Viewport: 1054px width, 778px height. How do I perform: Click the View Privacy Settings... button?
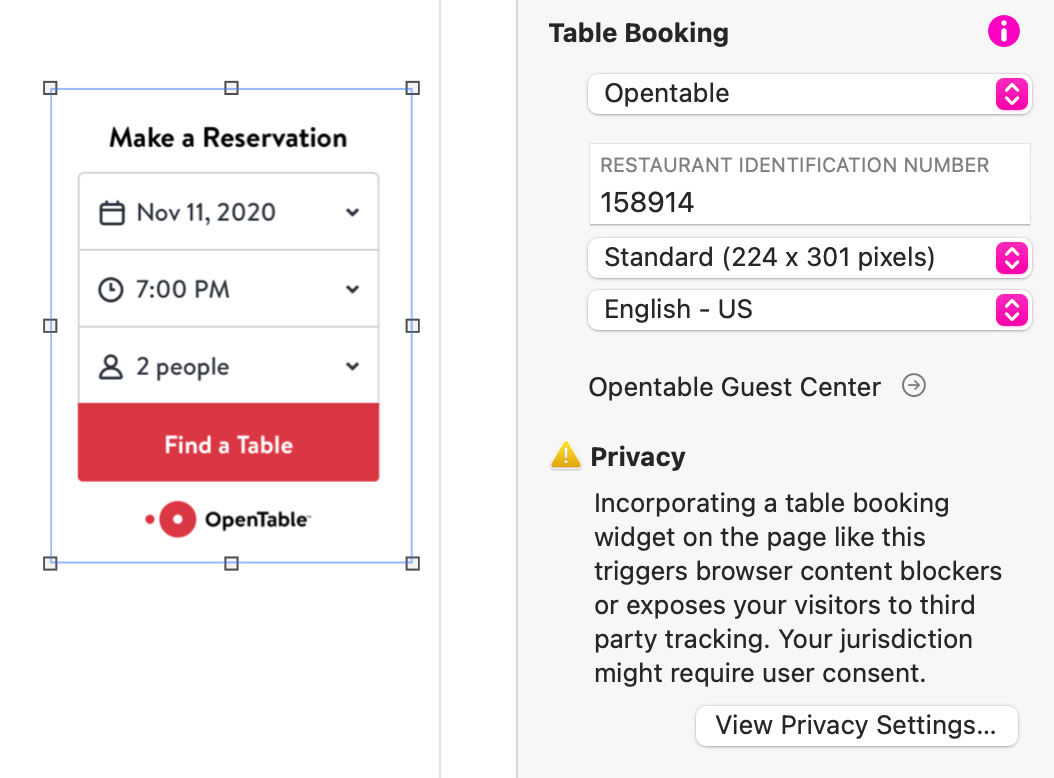pyautogui.click(x=856, y=725)
